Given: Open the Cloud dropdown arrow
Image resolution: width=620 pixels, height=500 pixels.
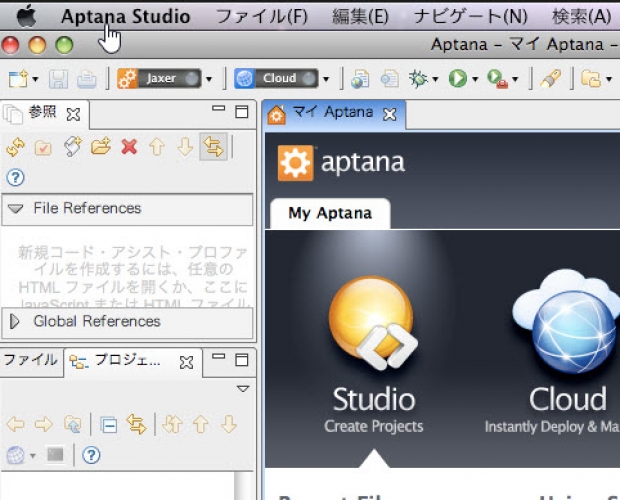Looking at the screenshot, I should pos(326,79).
